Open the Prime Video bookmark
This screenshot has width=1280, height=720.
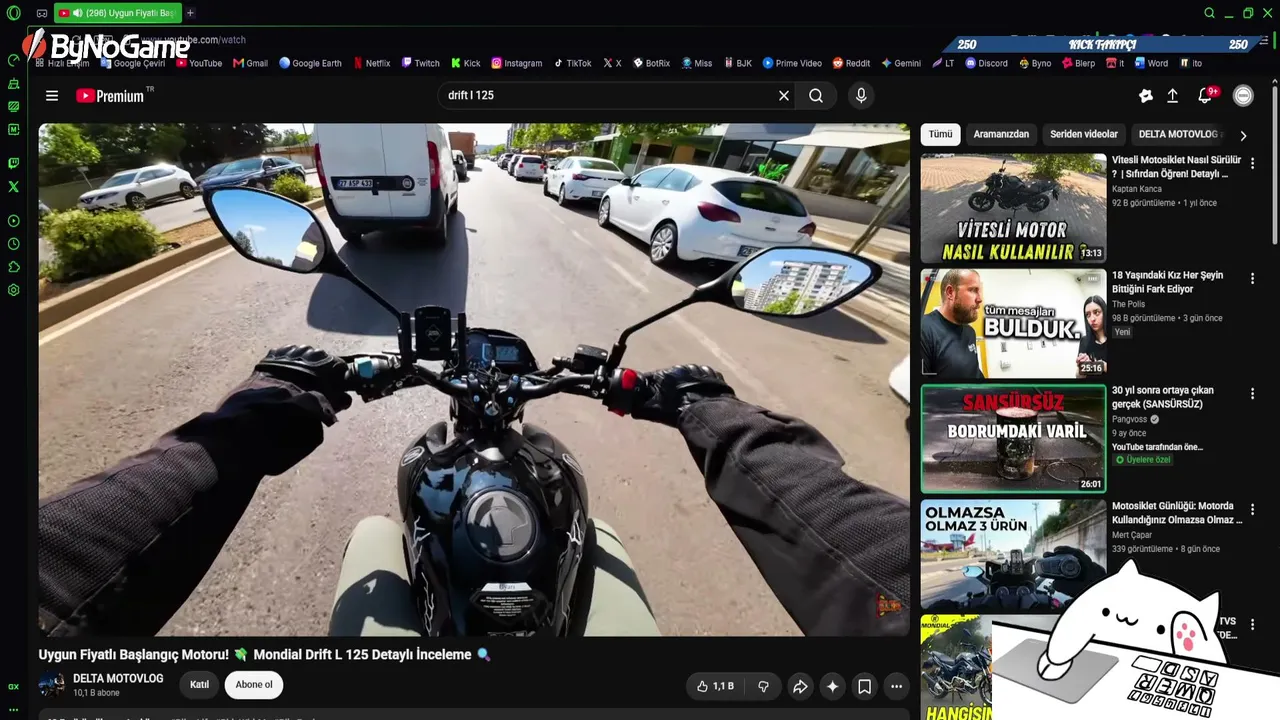(x=792, y=63)
